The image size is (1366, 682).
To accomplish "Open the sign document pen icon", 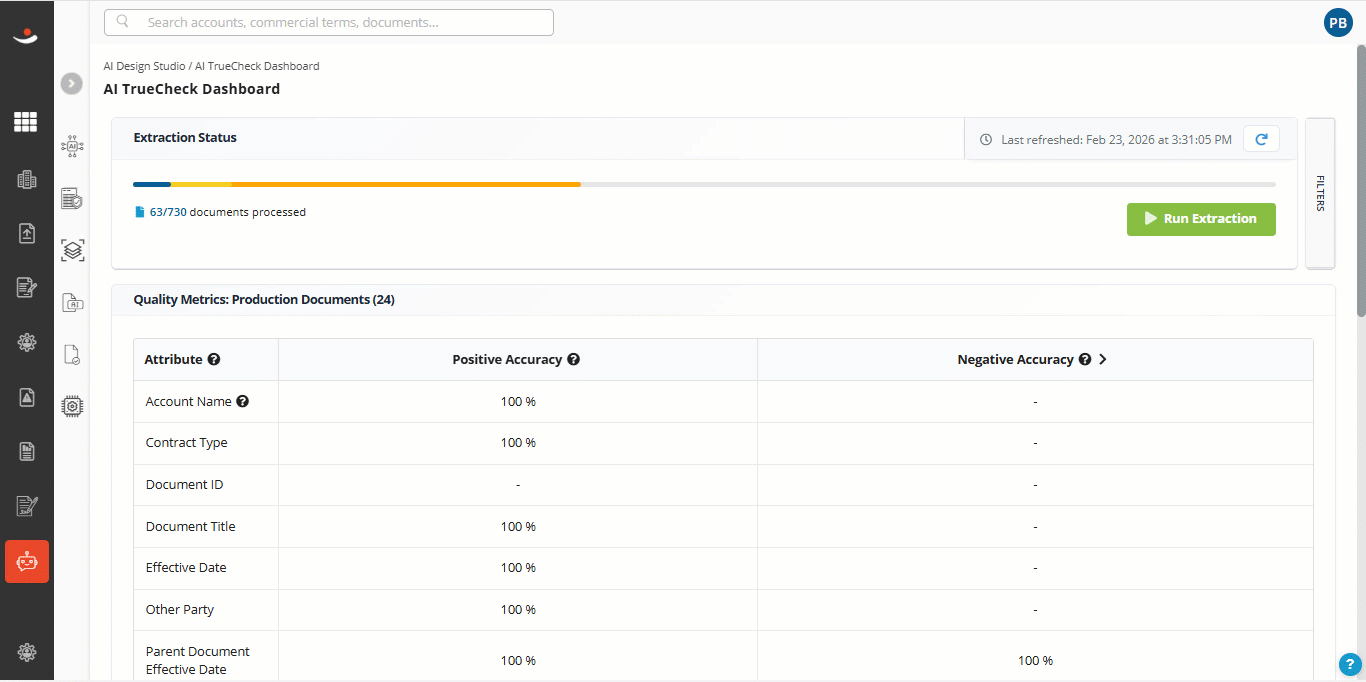I will [26, 506].
